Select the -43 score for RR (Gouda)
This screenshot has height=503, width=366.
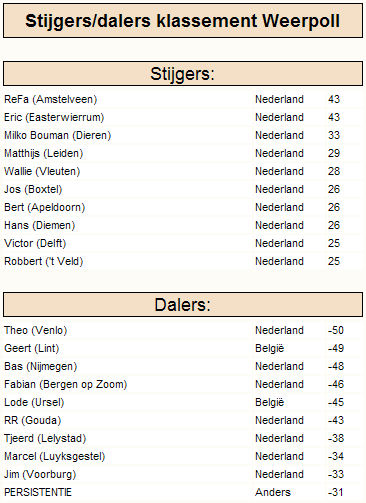click(336, 420)
